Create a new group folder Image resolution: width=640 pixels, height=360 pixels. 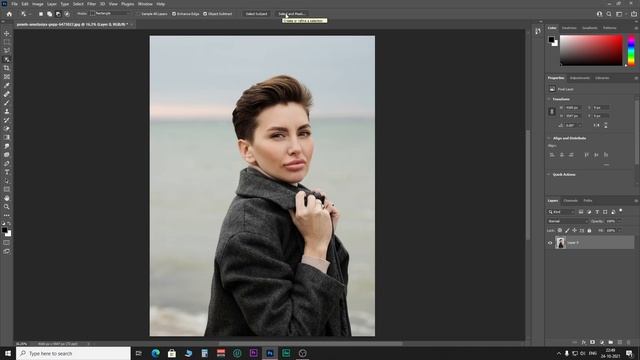[611, 342]
